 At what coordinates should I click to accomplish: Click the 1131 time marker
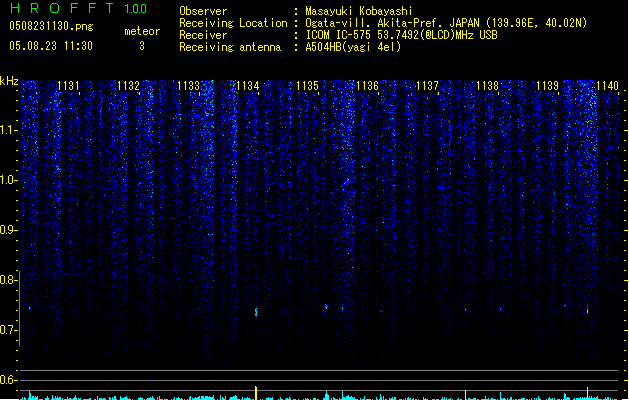69,86
